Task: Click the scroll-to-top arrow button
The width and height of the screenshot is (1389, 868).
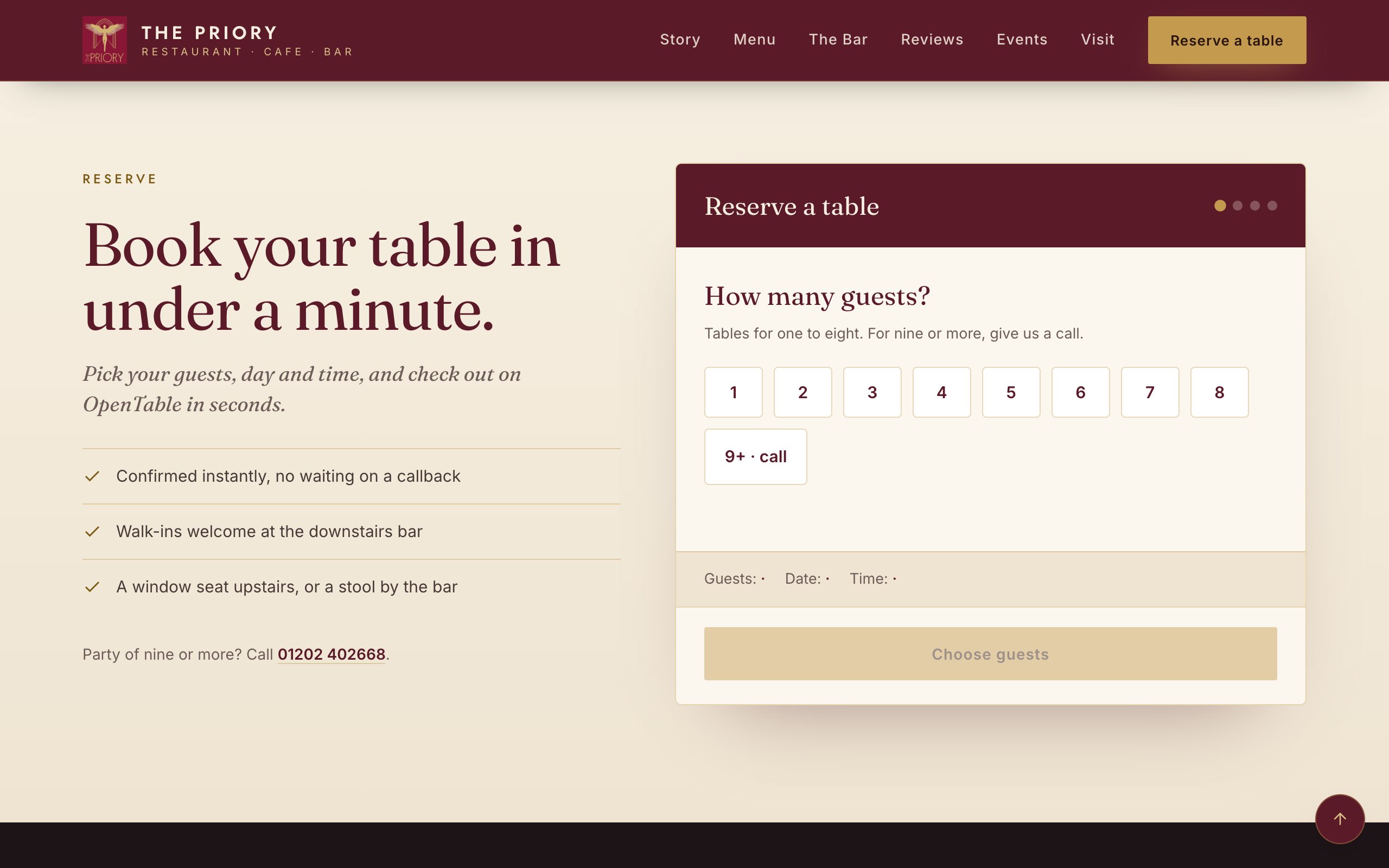Action: [x=1340, y=819]
